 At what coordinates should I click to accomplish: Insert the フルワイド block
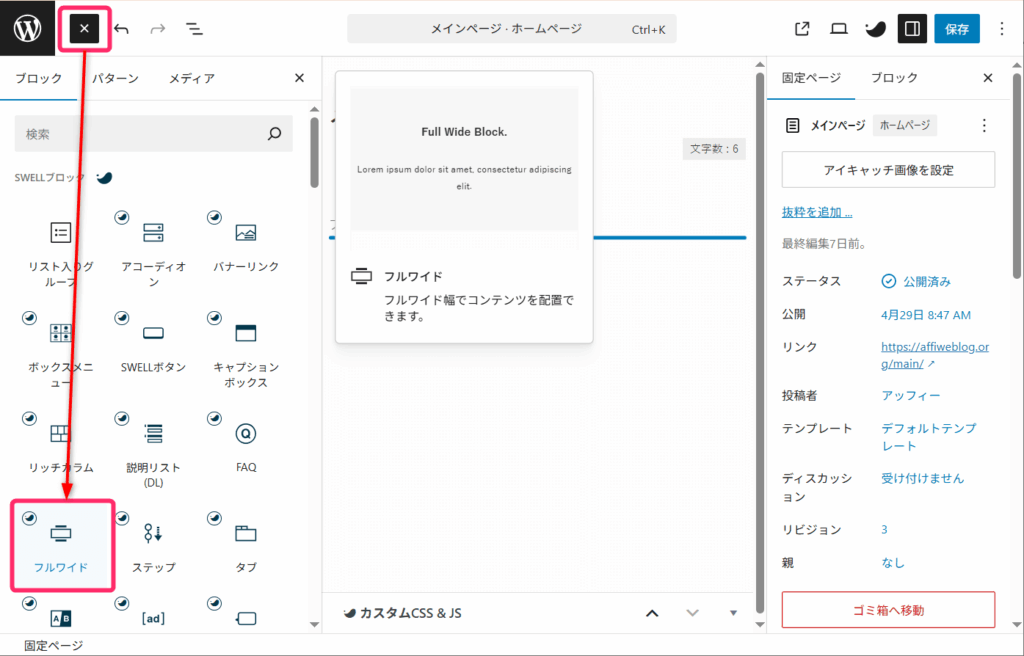pyautogui.click(x=62, y=546)
